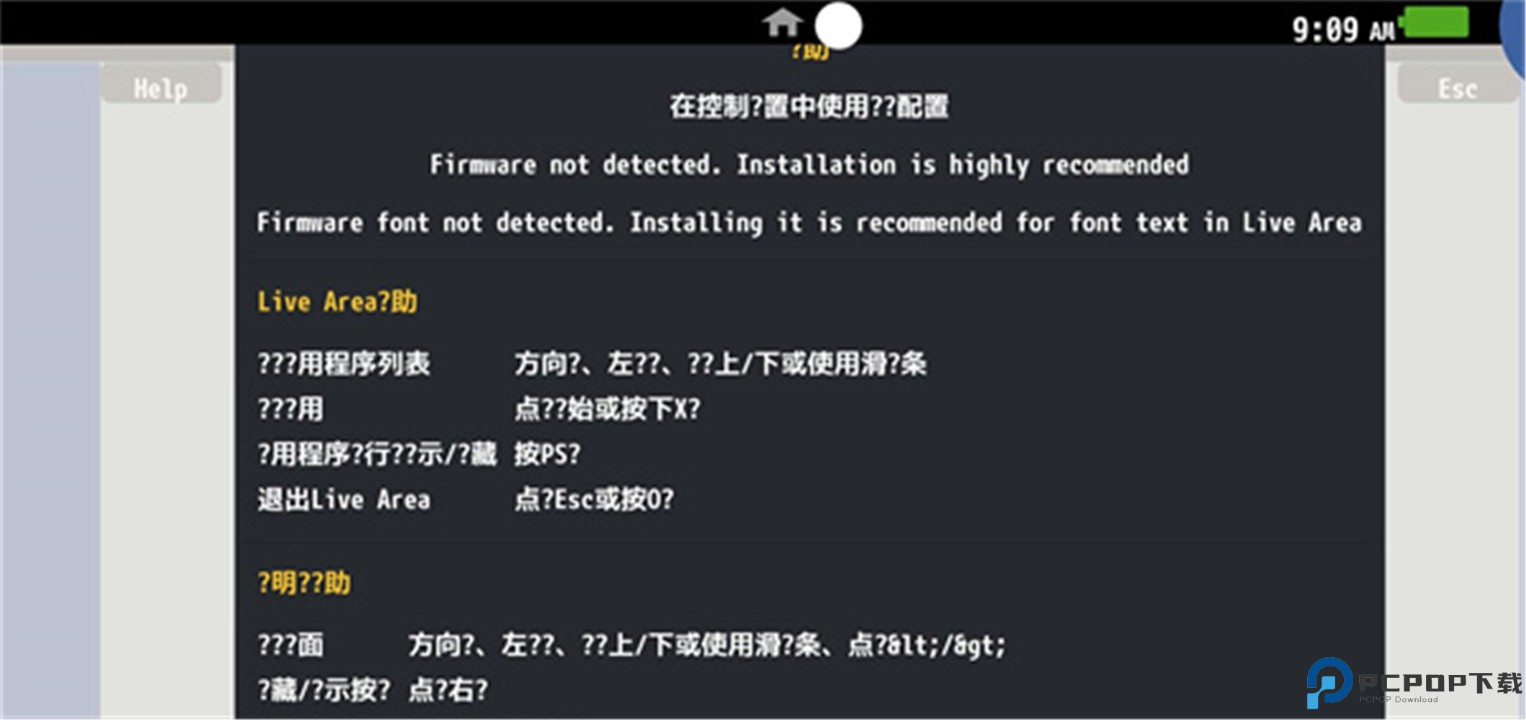Select the 'Firmware not detected' warning line

pyautogui.click(x=809, y=164)
